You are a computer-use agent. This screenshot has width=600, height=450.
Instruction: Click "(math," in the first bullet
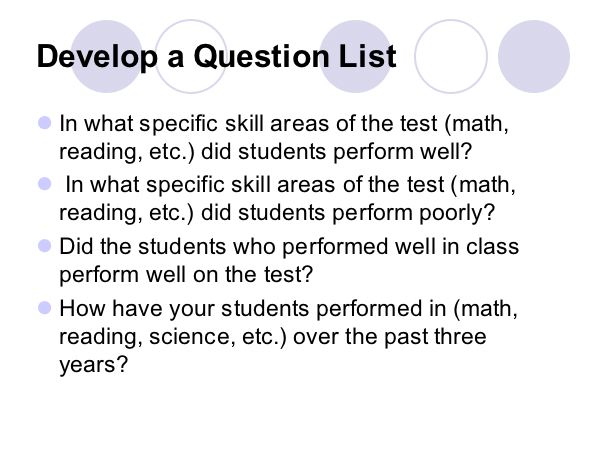[x=477, y=124]
